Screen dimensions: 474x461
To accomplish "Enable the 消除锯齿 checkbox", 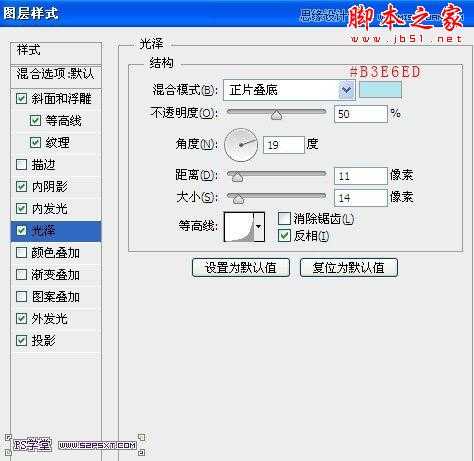I will (284, 219).
